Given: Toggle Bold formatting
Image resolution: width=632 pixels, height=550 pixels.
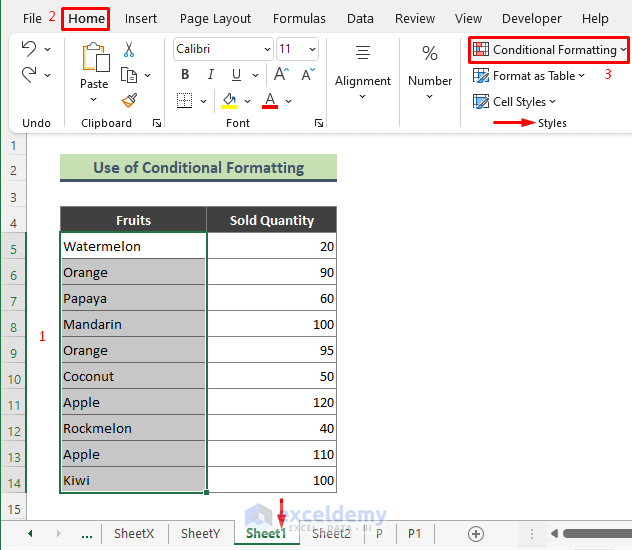Looking at the screenshot, I should [x=185, y=75].
